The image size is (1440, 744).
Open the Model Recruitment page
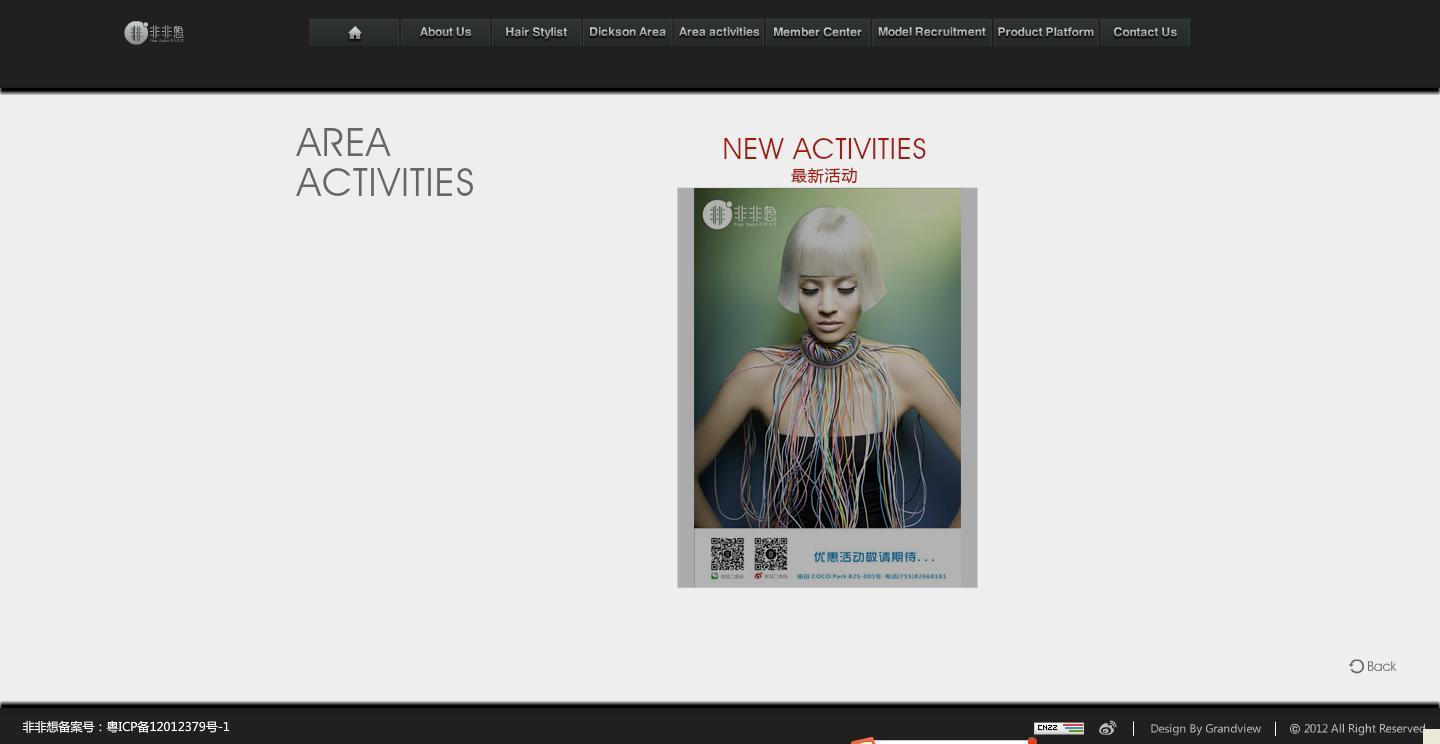pyautogui.click(x=931, y=32)
